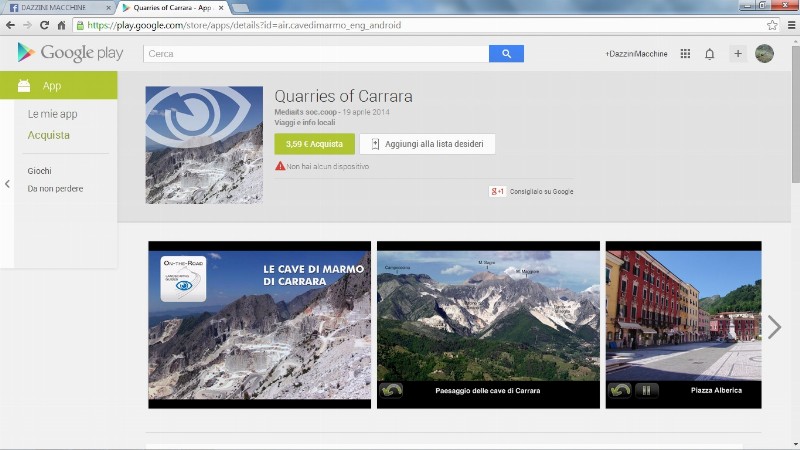Image resolution: width=800 pixels, height=450 pixels.
Task: Click the browser forward arrow
Action: [x=28, y=25]
